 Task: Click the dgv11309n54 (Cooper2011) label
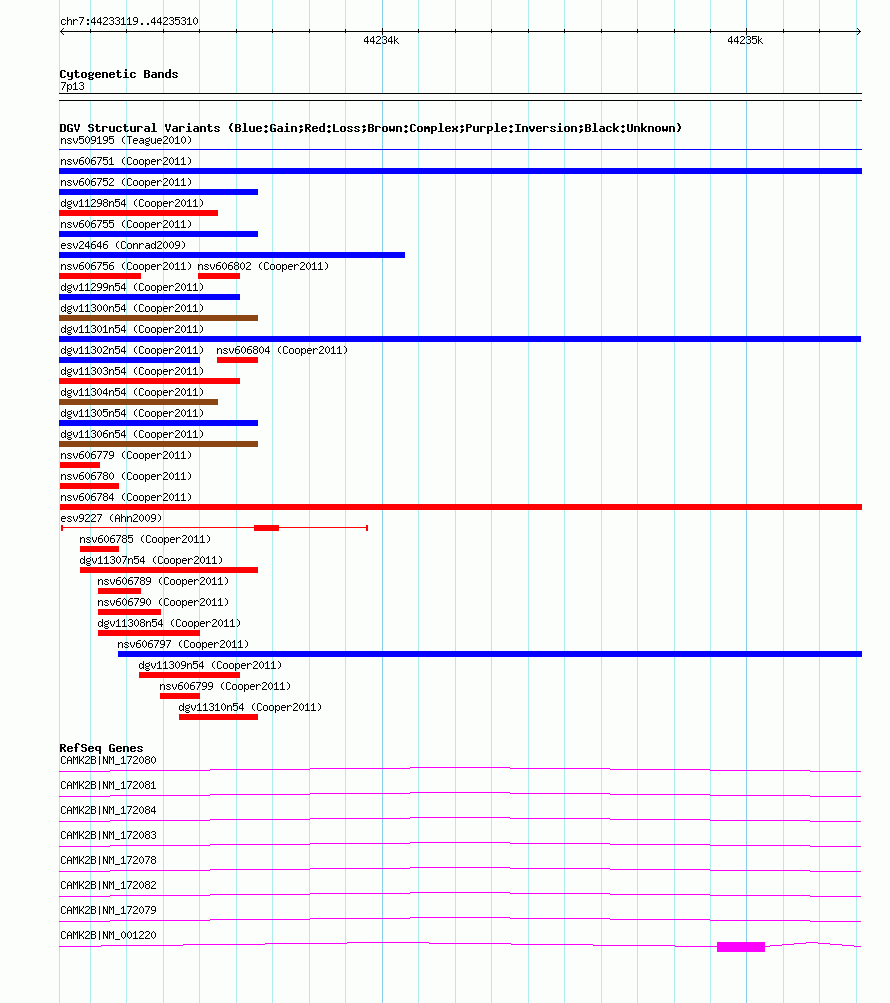pyautogui.click(x=210, y=665)
